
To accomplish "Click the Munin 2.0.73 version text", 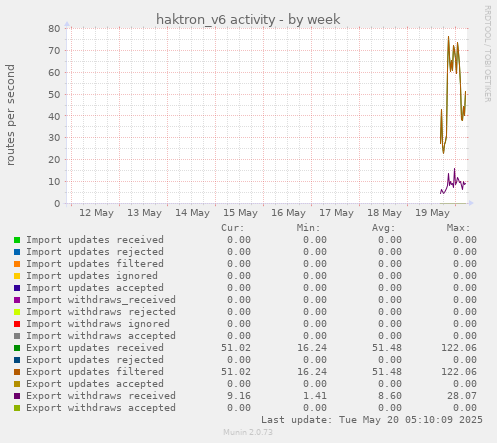I will (x=248, y=432).
